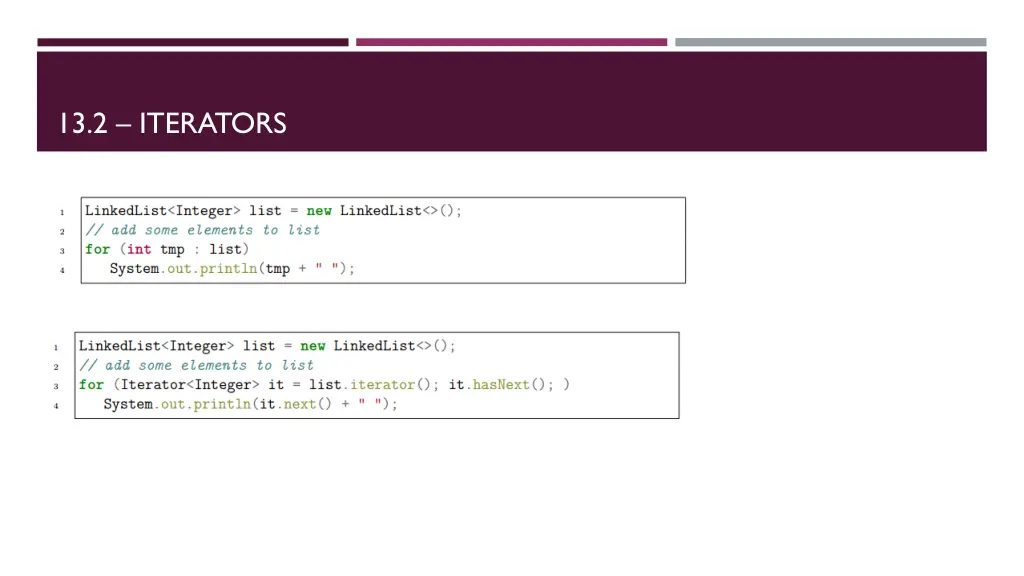This screenshot has height=576, width=1024.
Task: Click 'System.out.println(it.next()' line
Action: [250, 404]
